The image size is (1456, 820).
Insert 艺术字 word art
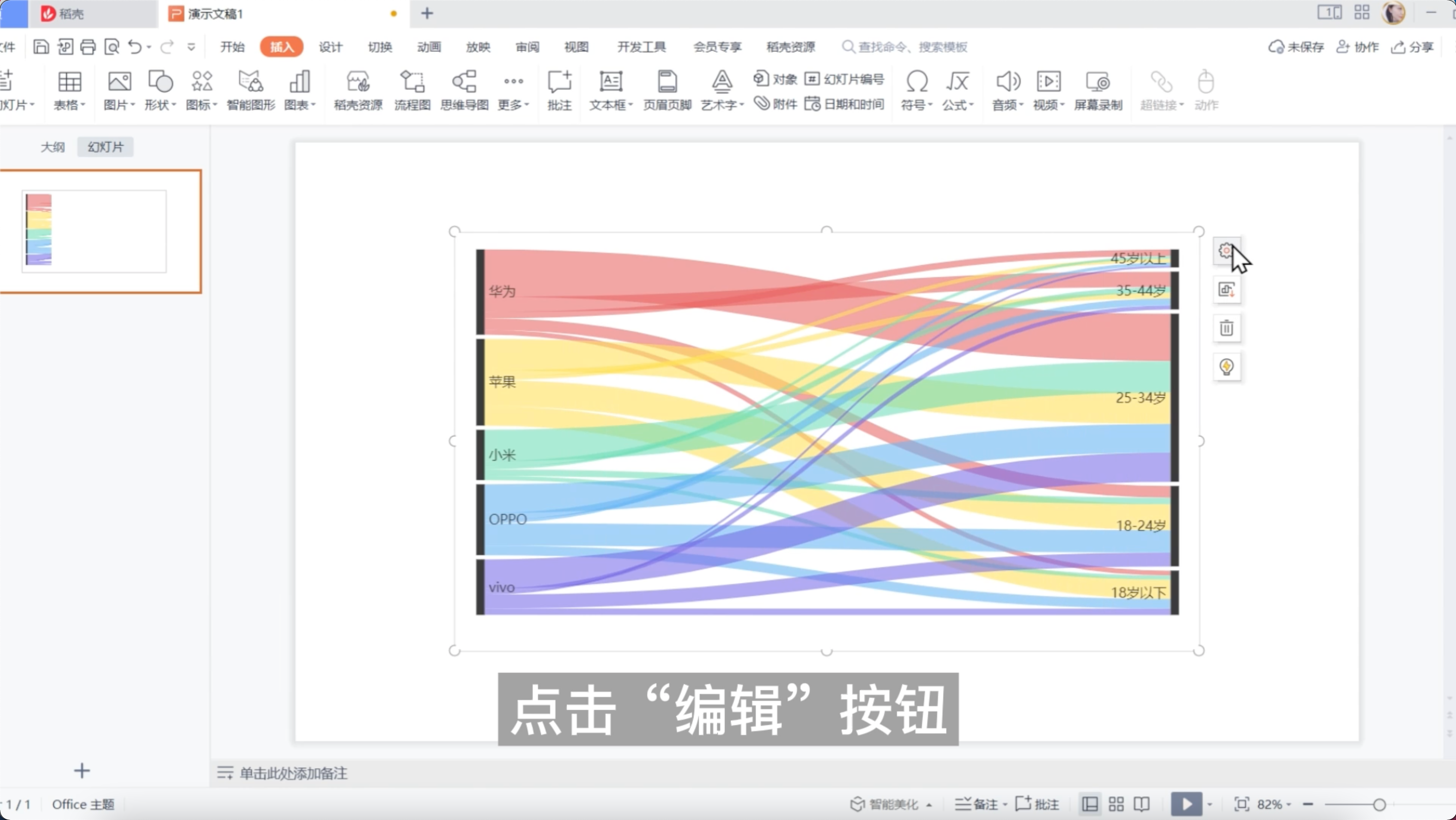tap(722, 90)
